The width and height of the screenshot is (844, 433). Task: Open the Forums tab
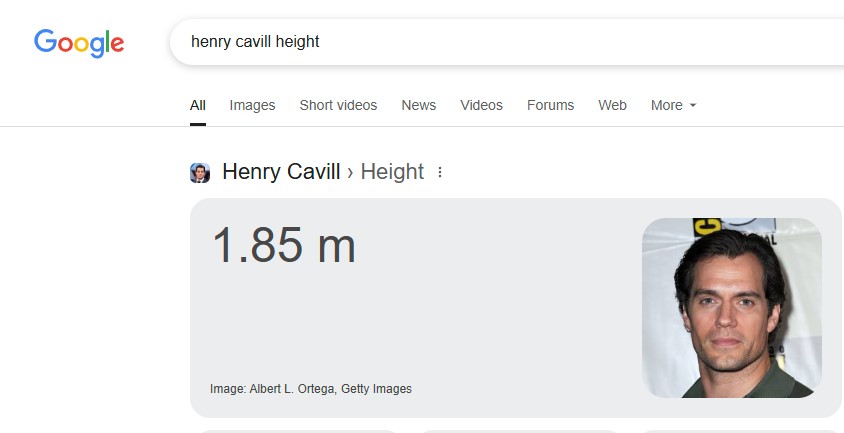tap(550, 105)
